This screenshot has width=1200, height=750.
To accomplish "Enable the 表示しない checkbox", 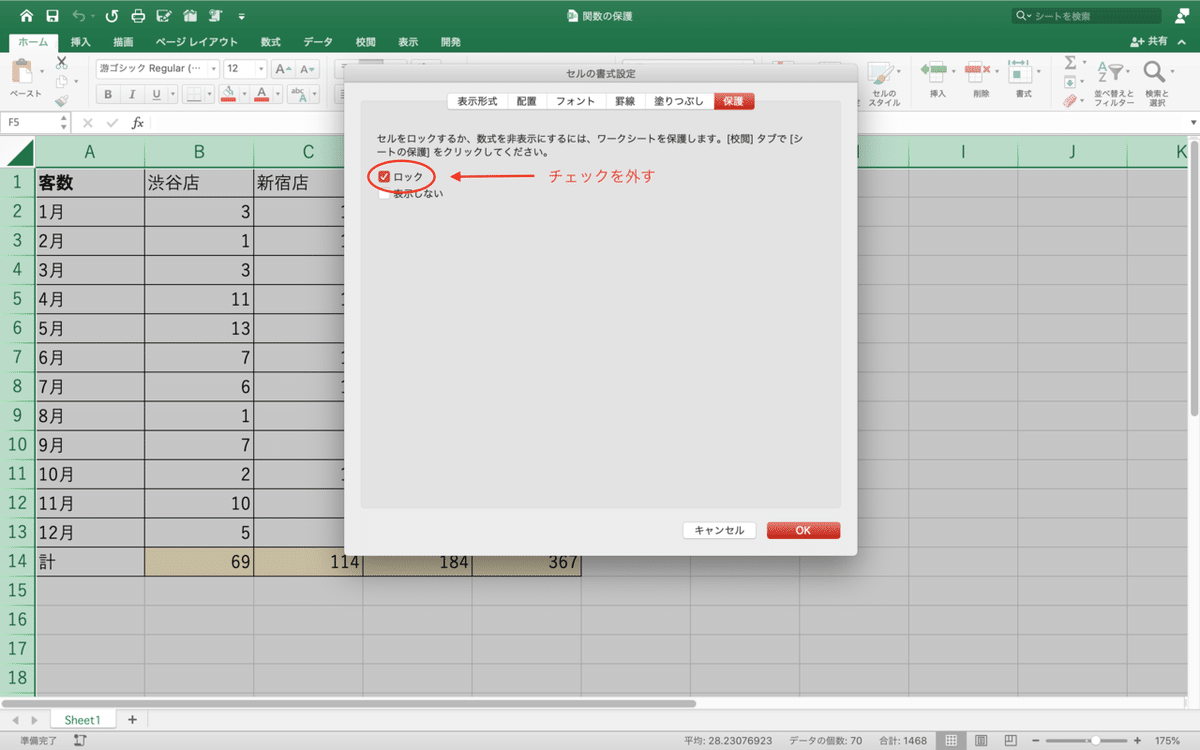I will pyautogui.click(x=384, y=193).
